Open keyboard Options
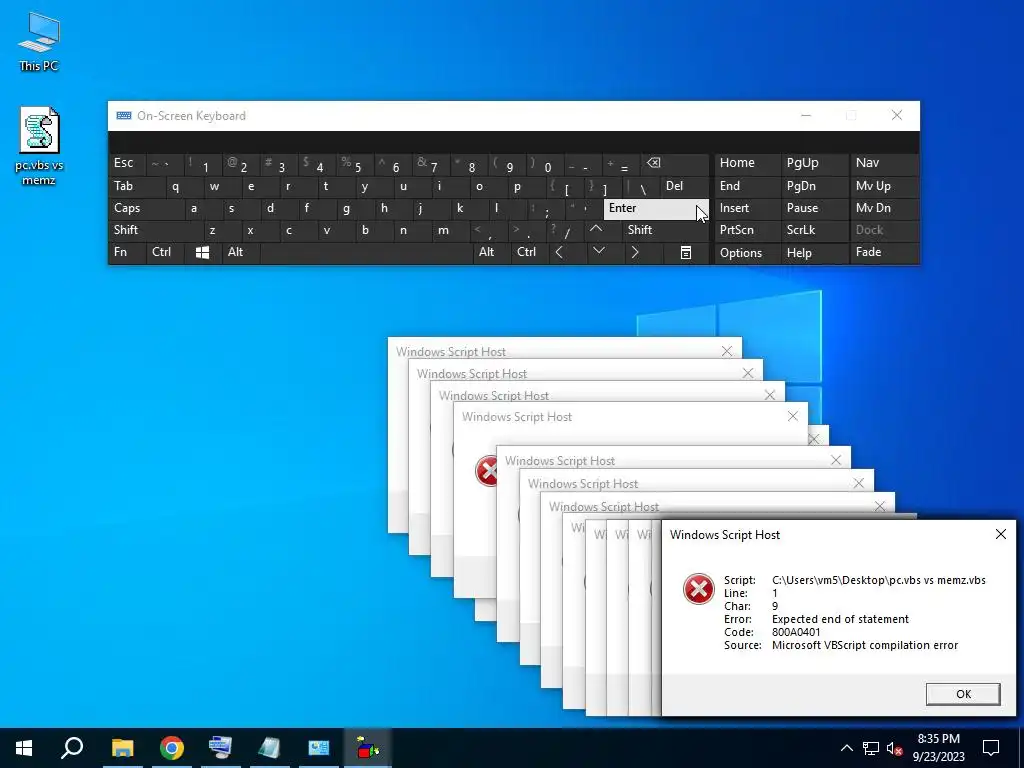The height and width of the screenshot is (768, 1024). [747, 253]
